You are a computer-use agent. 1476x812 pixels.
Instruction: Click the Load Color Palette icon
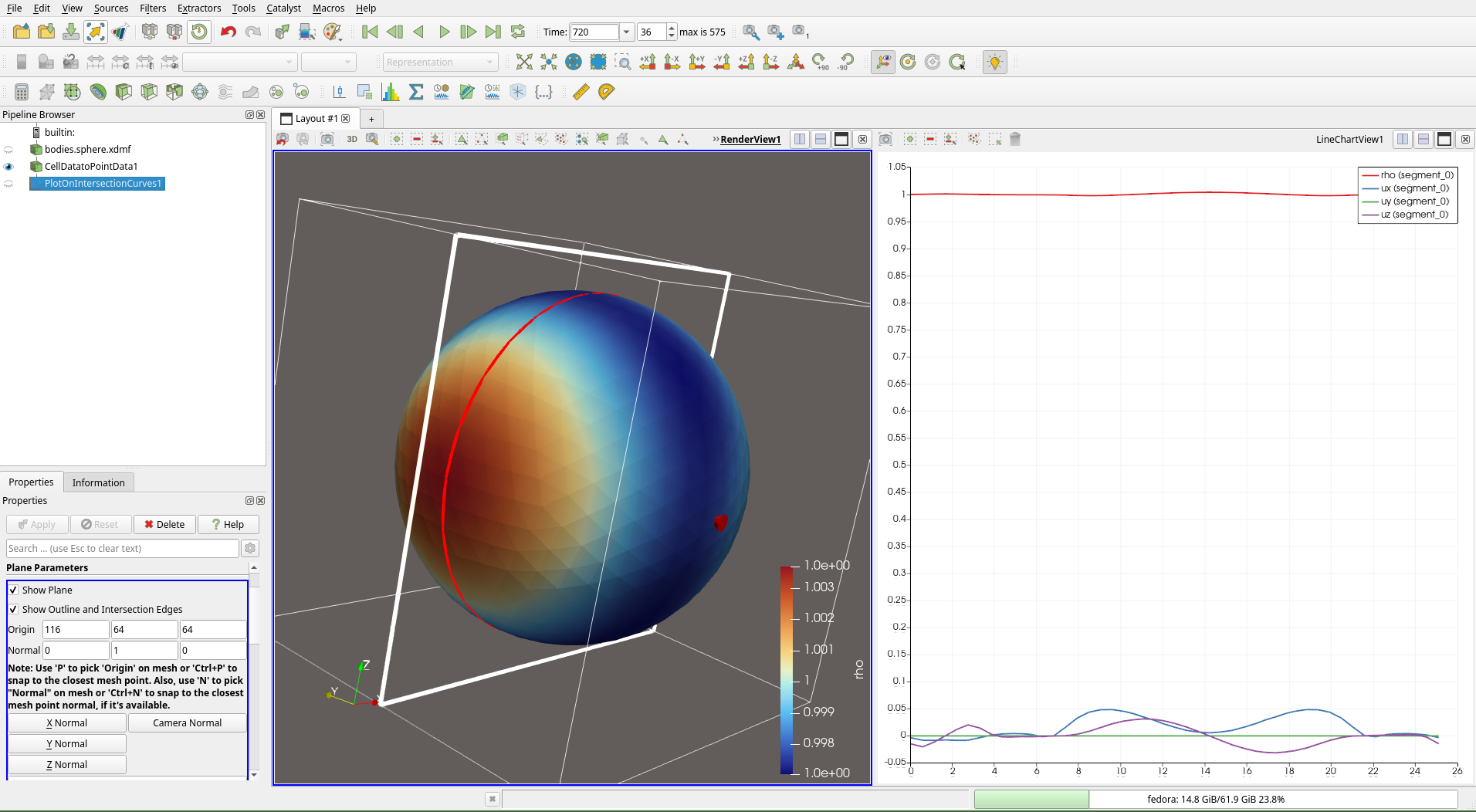[x=332, y=32]
